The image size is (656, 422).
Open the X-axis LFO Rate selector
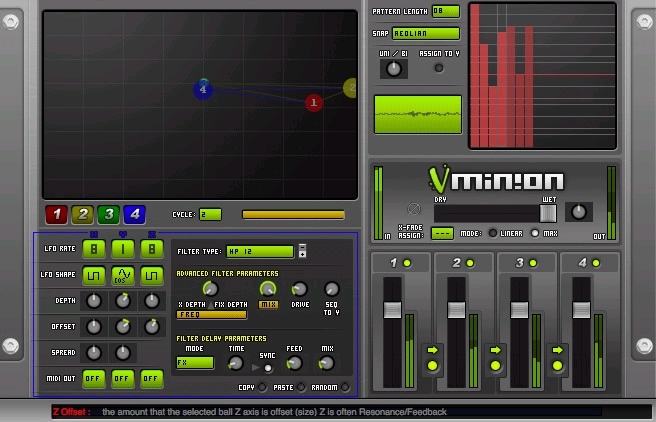click(x=94, y=249)
